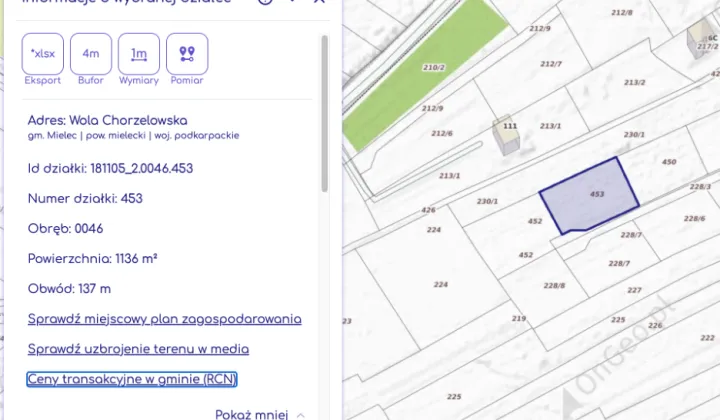Screen dimensions: 720x420
Task: Click the info panel vertical scrollbar
Action: (x=325, y=113)
